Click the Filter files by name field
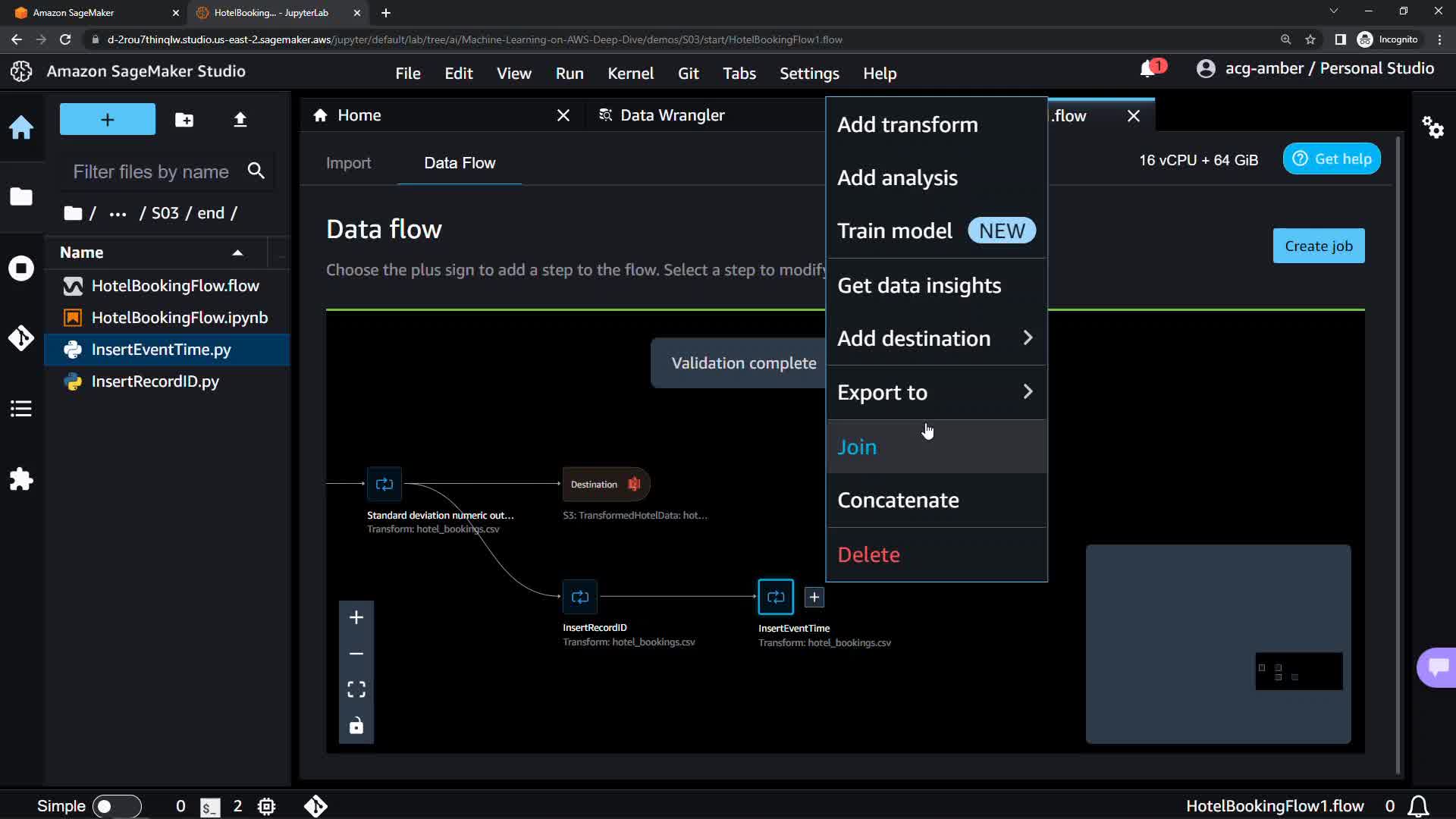 pos(151,172)
